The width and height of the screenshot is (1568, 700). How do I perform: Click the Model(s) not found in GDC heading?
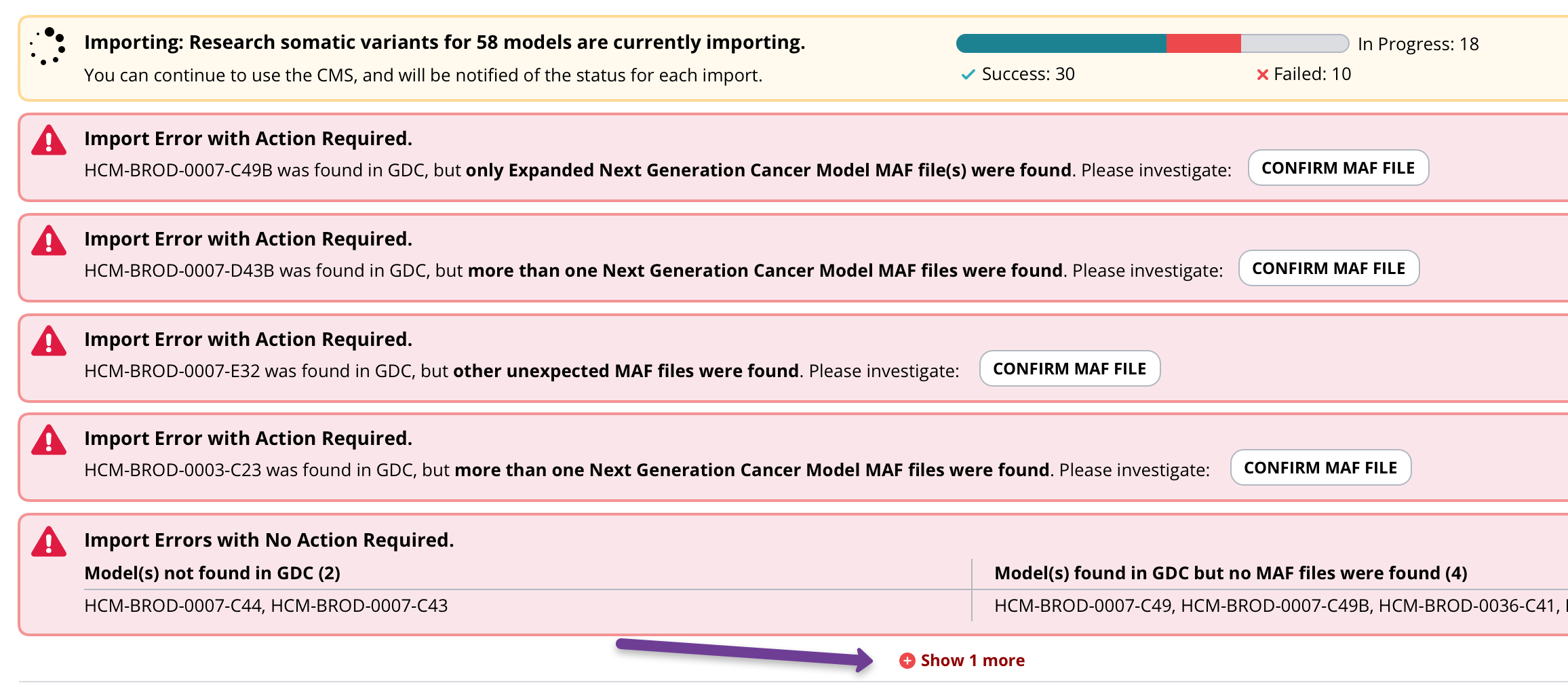212,573
